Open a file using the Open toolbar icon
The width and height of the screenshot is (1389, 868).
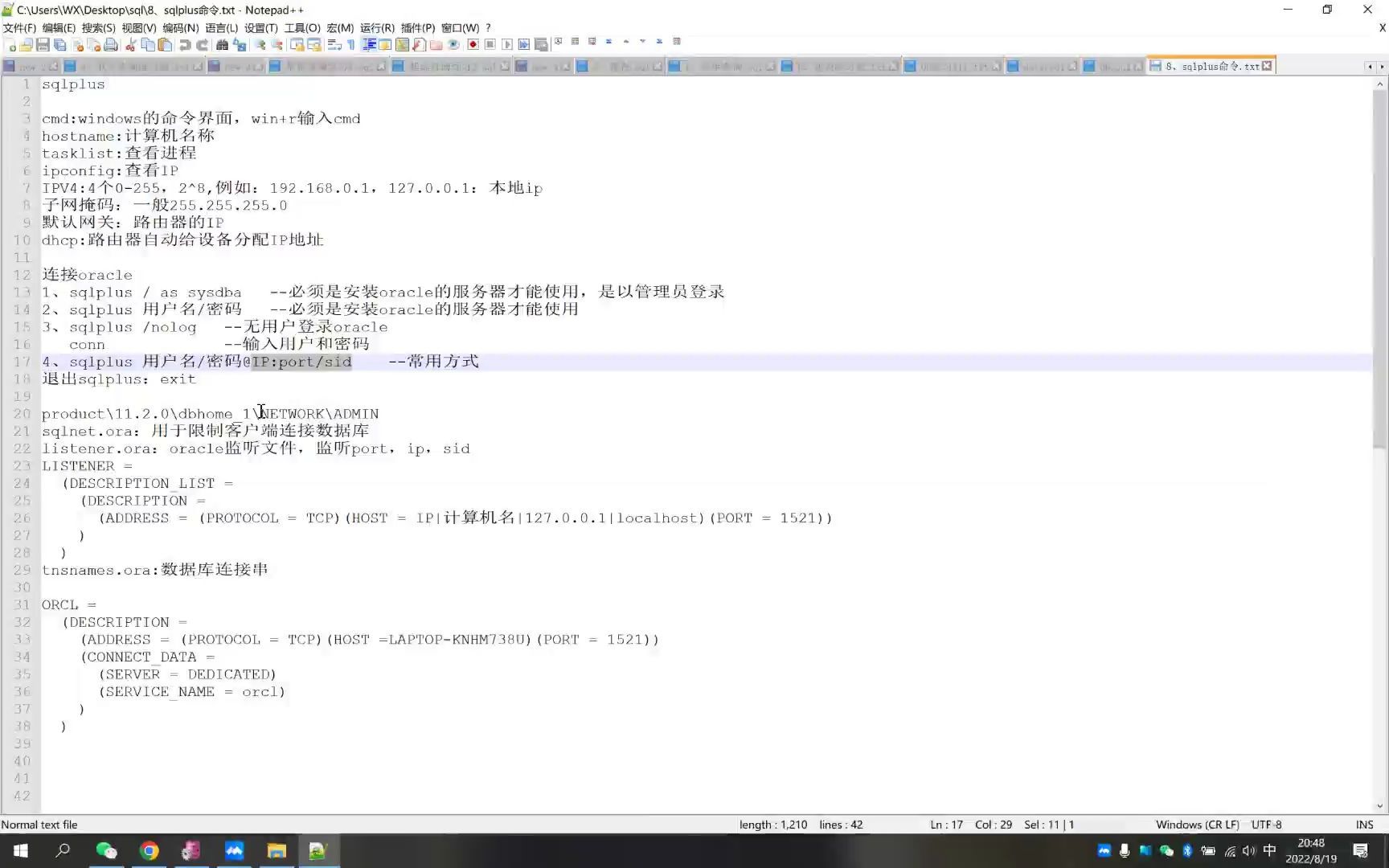tap(25, 45)
